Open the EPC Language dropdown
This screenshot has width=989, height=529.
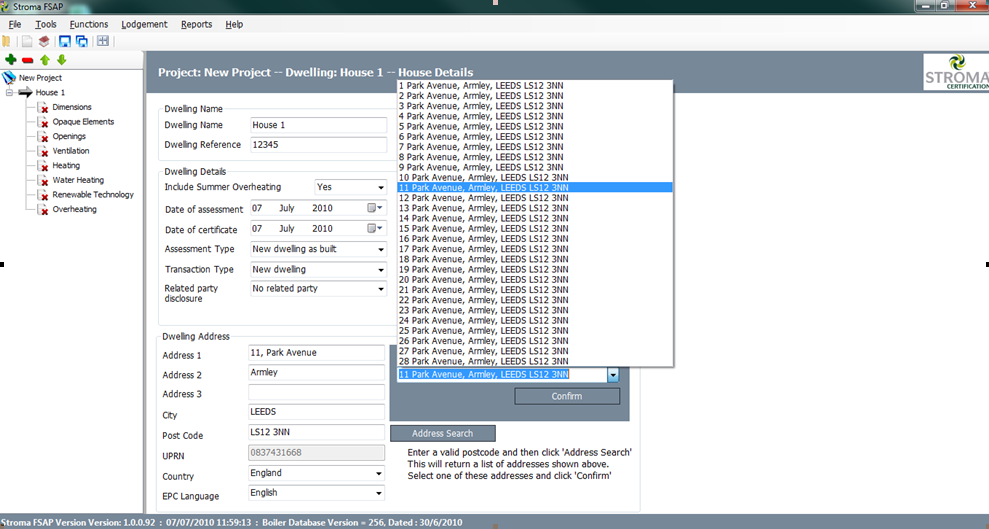[378, 493]
